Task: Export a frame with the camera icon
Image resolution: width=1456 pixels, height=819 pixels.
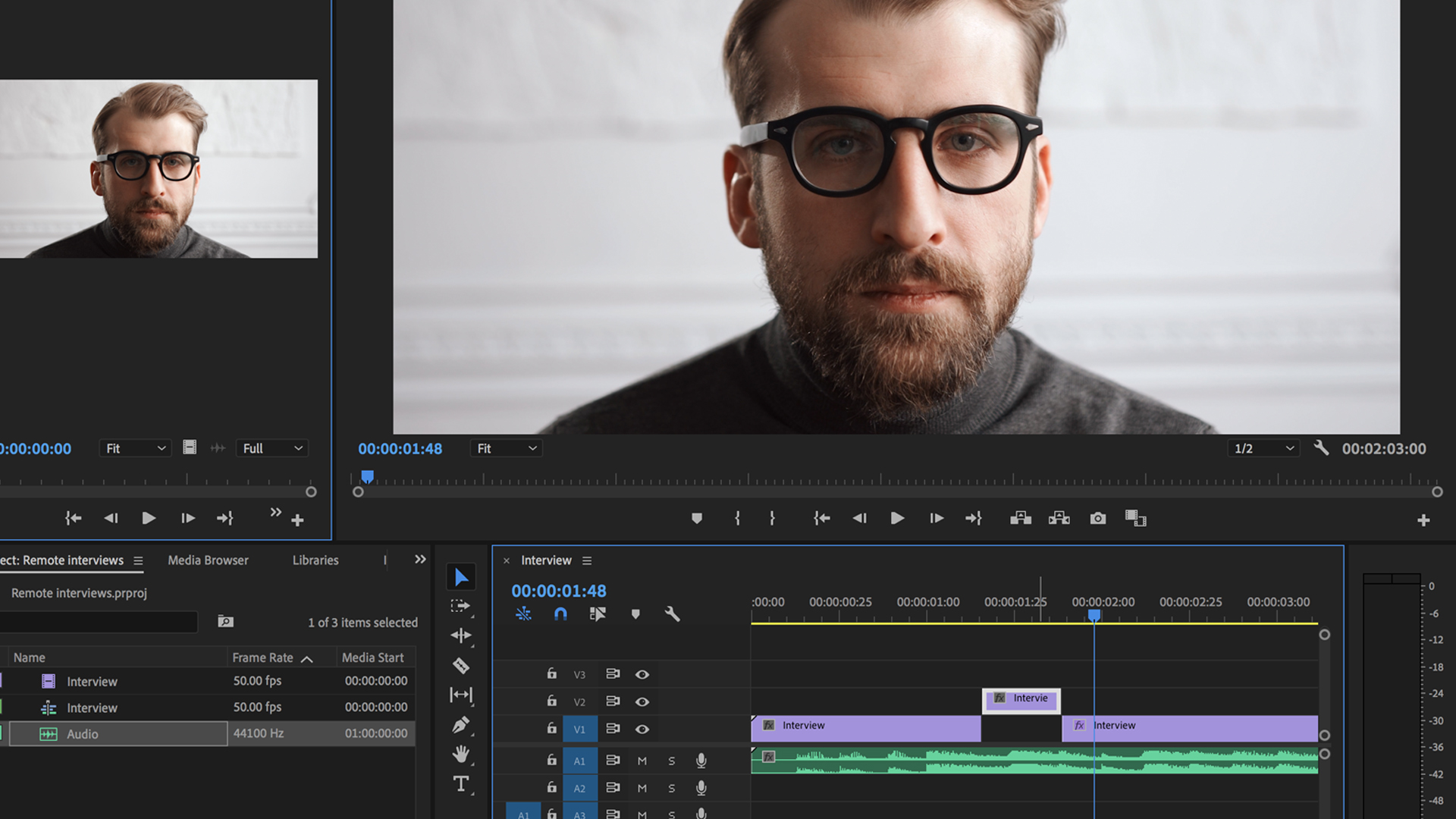Action: click(1097, 519)
